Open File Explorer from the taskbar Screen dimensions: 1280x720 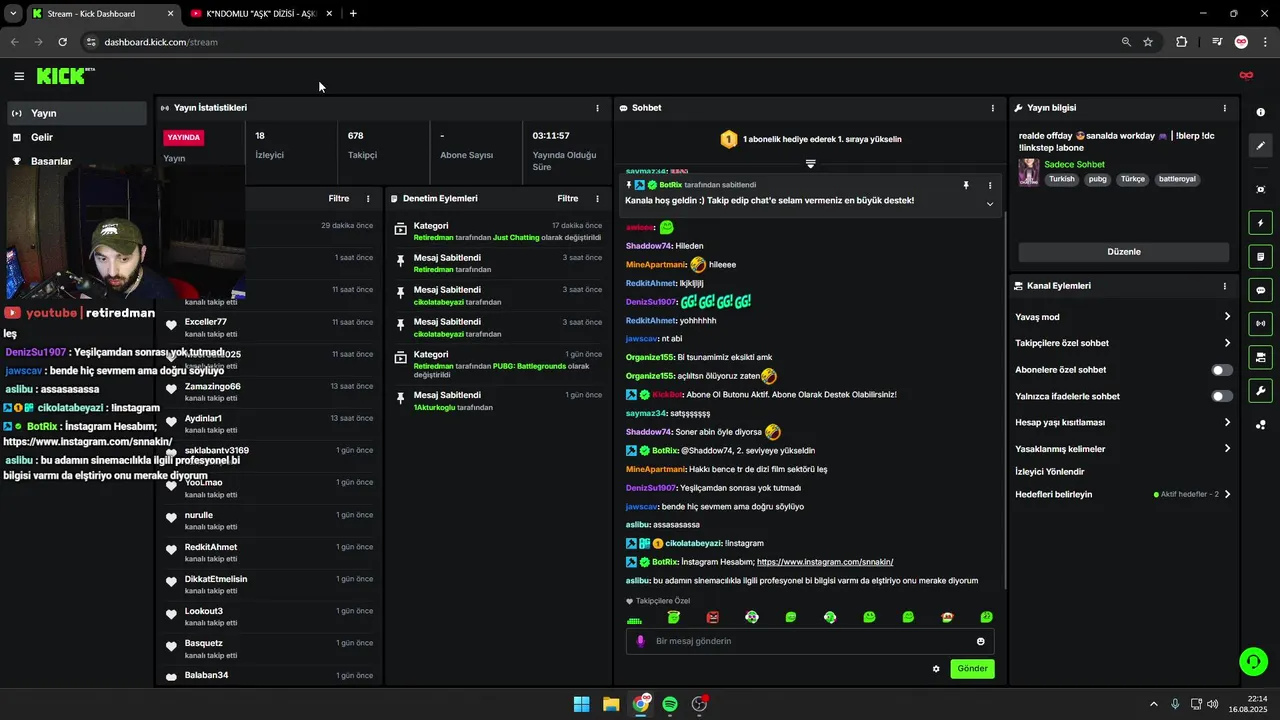click(x=611, y=704)
